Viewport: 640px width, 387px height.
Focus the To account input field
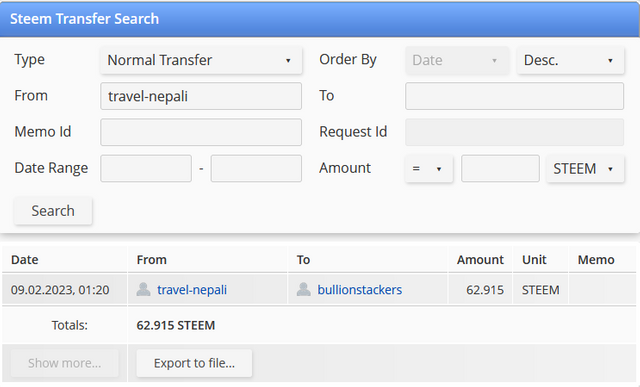(514, 96)
